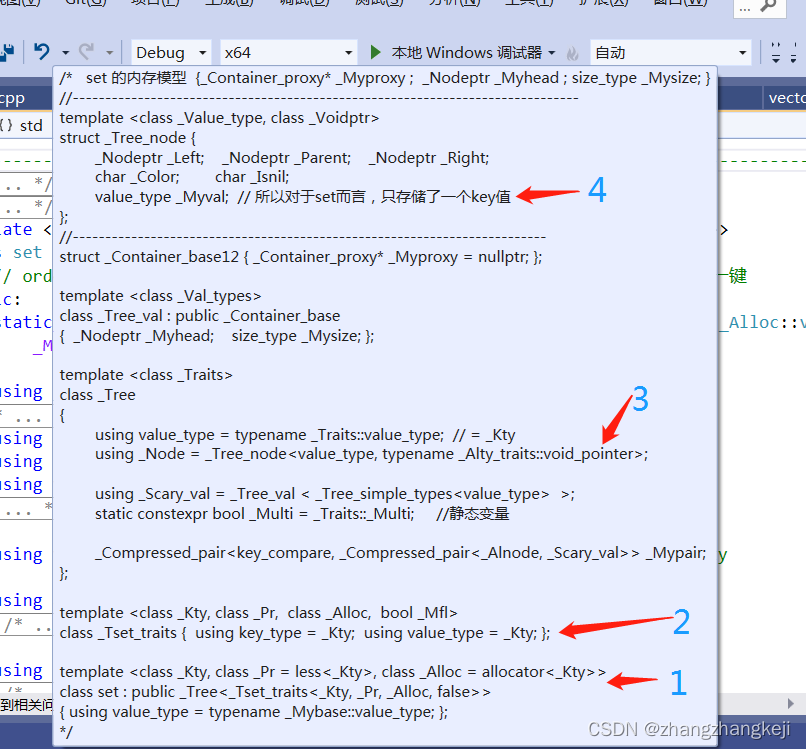806x749 pixels.
Task: Click the 'struct _Container_base12' line
Action: click(x=301, y=257)
